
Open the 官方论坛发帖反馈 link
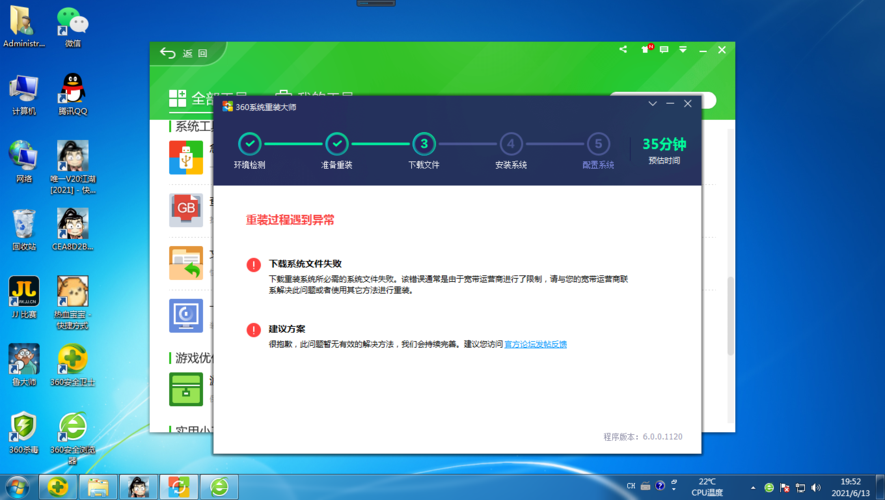pos(536,344)
